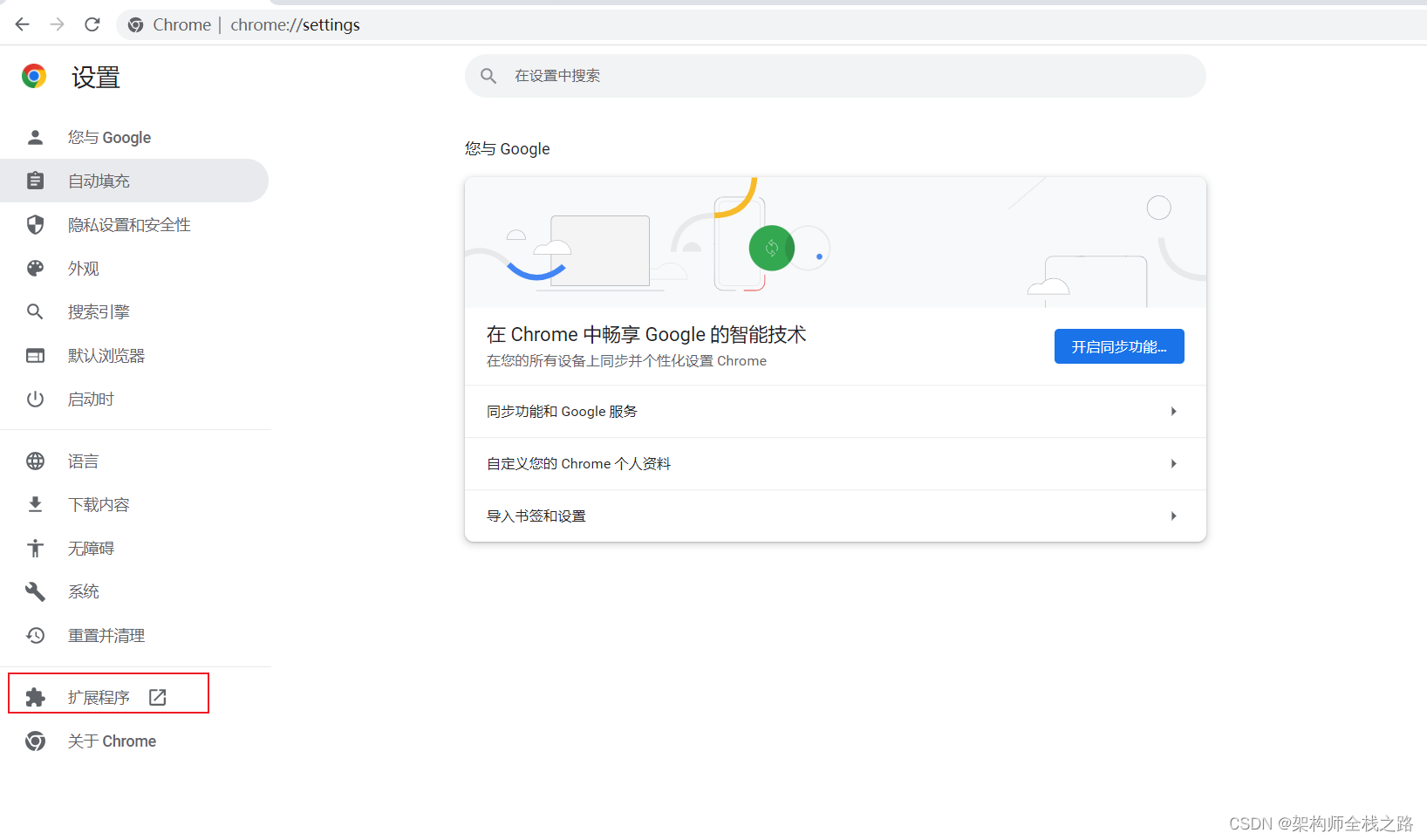Viewport: 1427px width, 840px height.
Task: Open 您与 Google section
Action: (x=109, y=137)
